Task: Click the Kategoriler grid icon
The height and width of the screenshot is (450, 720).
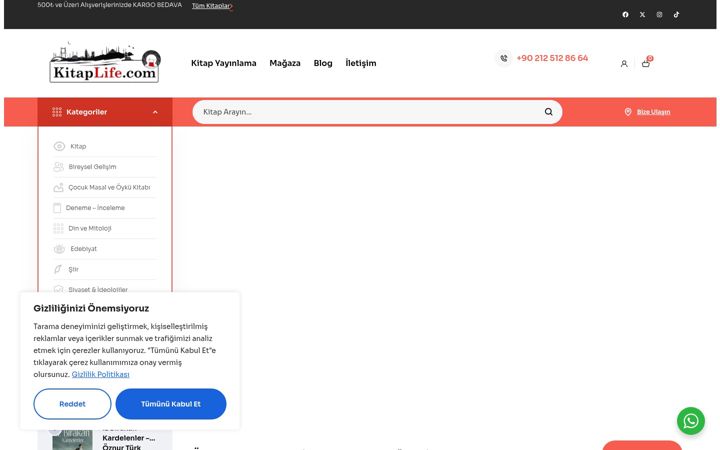Action: pyautogui.click(x=57, y=112)
